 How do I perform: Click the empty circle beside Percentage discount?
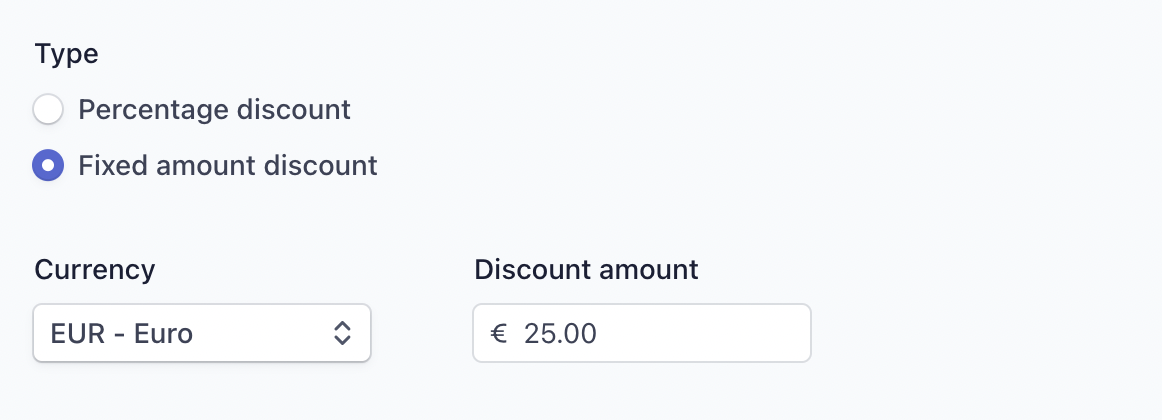pos(48,110)
